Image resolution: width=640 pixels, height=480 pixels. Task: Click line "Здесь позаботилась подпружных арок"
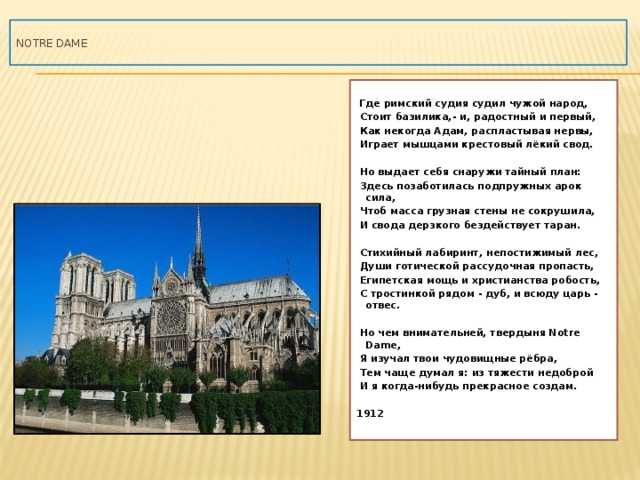coord(471,186)
